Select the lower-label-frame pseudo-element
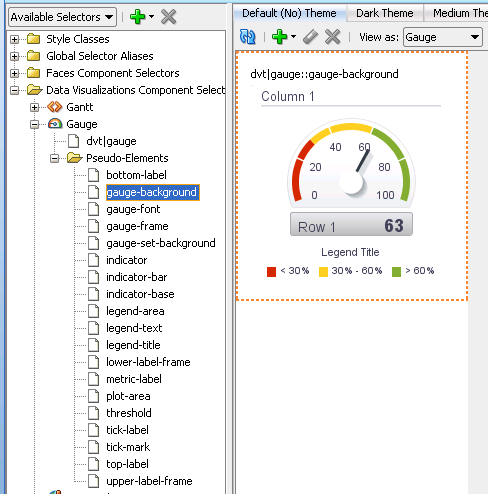 coord(148,362)
